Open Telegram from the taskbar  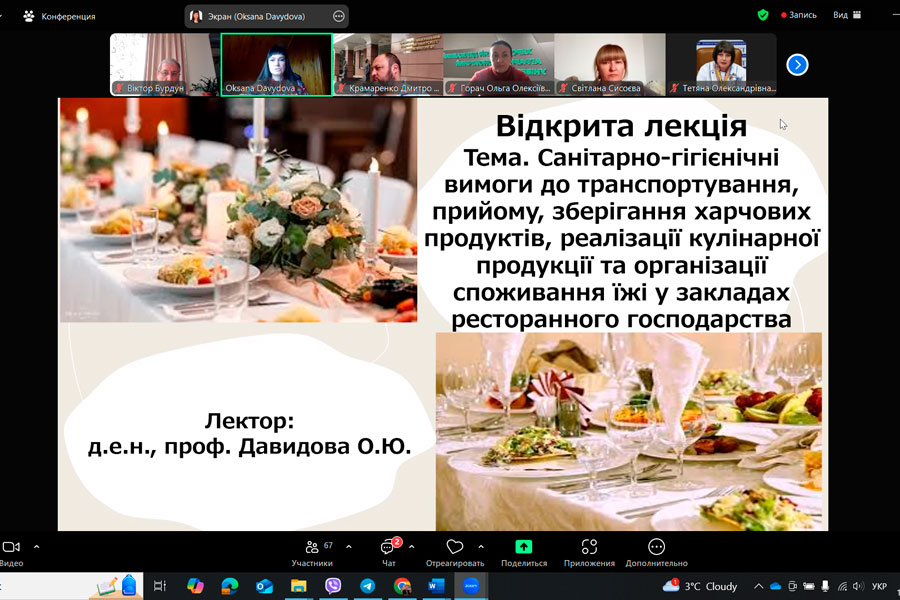coord(367,586)
